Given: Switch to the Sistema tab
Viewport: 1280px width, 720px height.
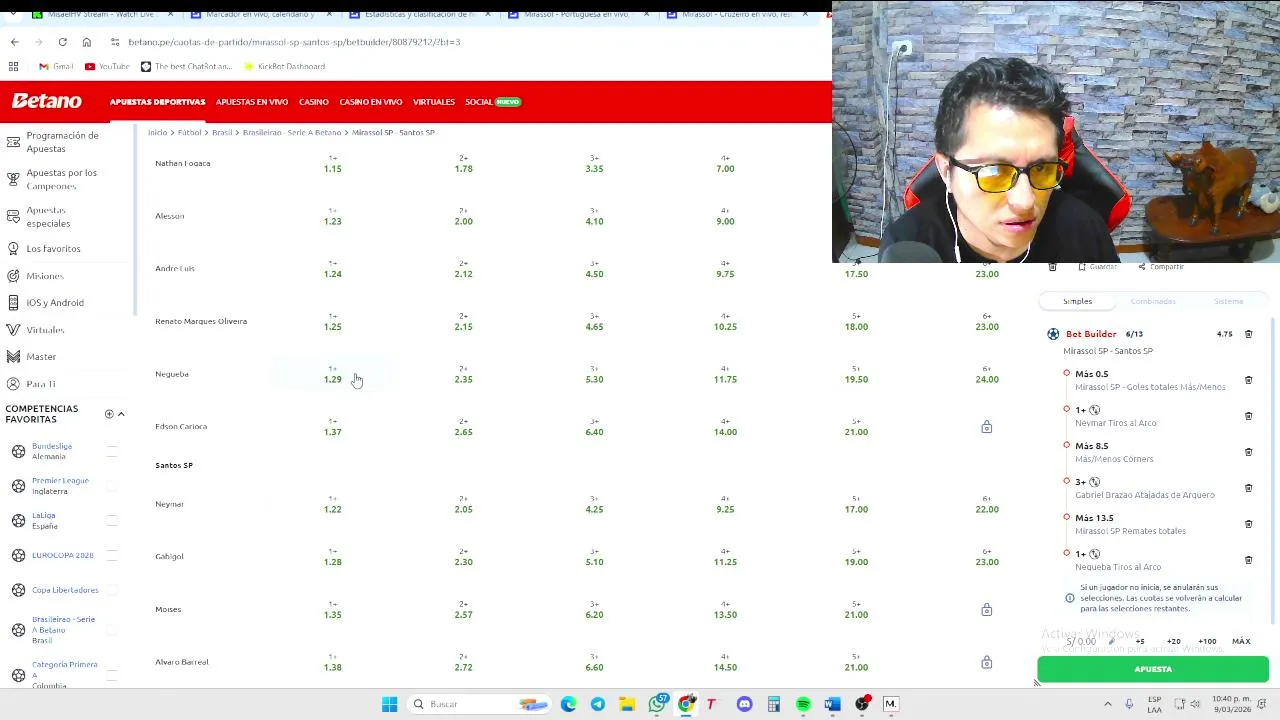Looking at the screenshot, I should tap(1229, 301).
